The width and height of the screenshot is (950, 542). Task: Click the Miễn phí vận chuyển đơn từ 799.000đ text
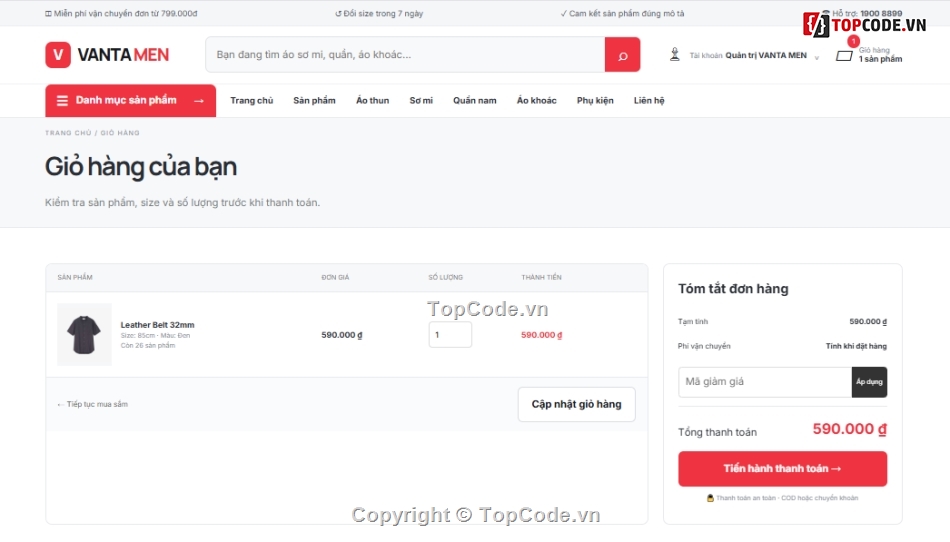coord(121,13)
